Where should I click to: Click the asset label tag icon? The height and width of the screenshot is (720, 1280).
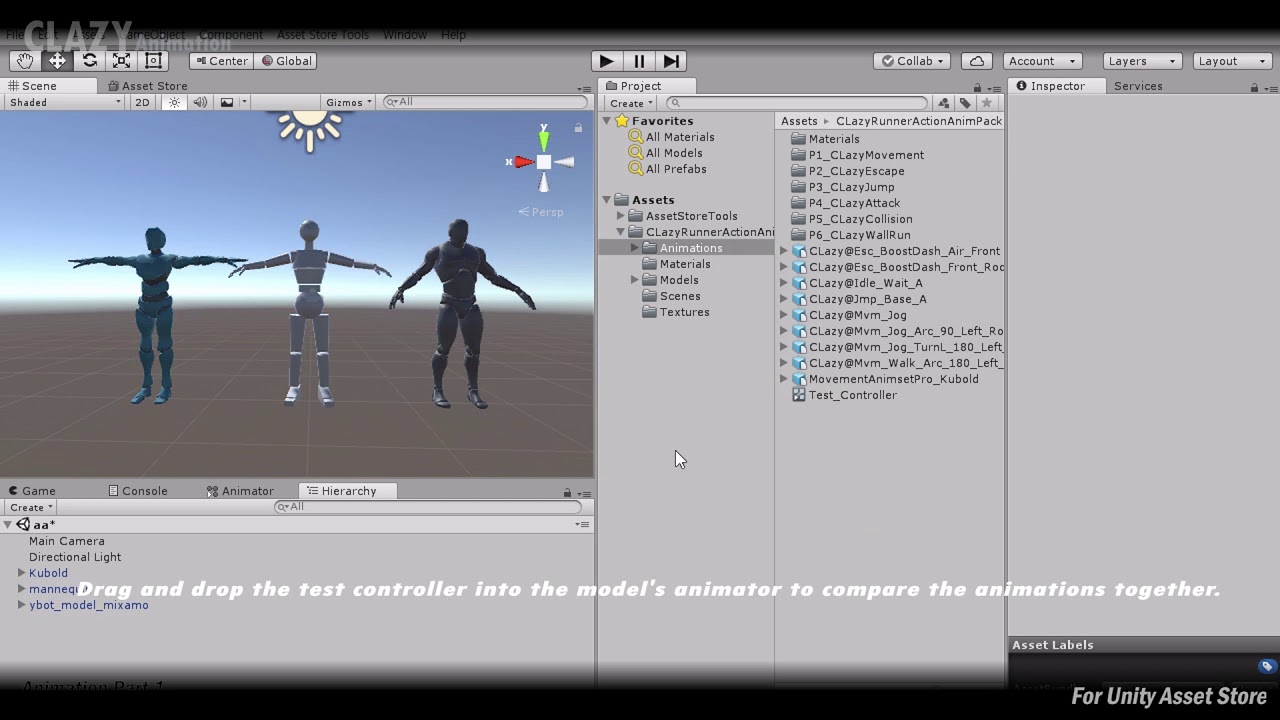click(1267, 666)
